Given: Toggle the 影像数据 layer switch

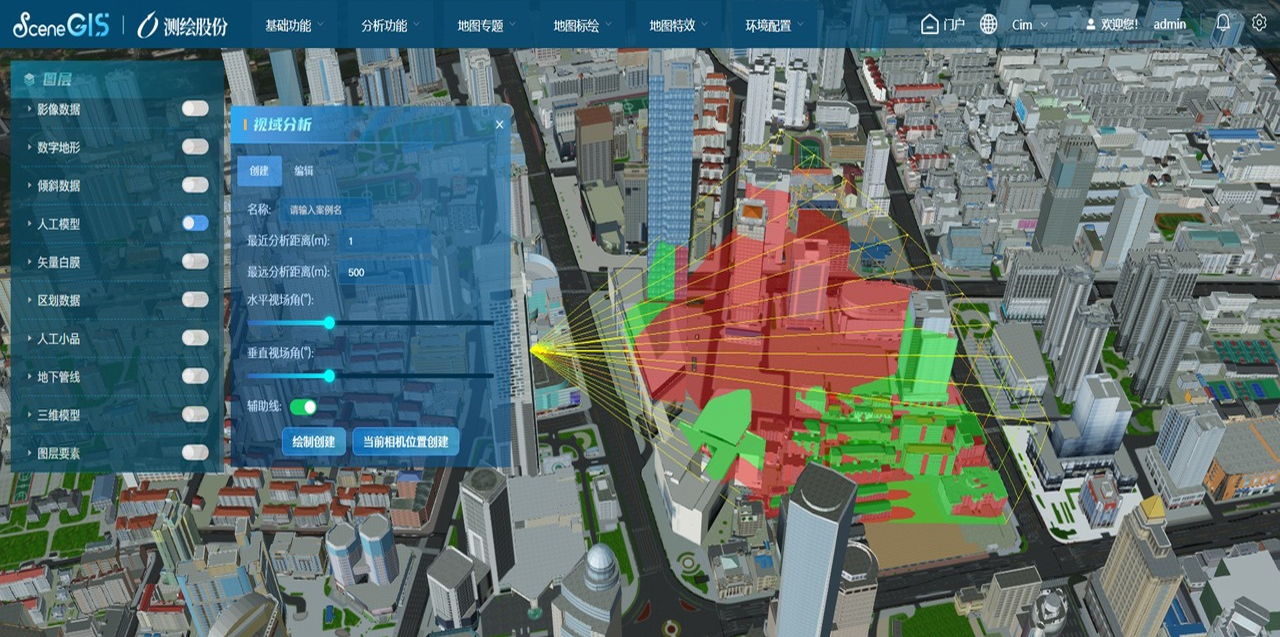Looking at the screenshot, I should coord(195,108).
